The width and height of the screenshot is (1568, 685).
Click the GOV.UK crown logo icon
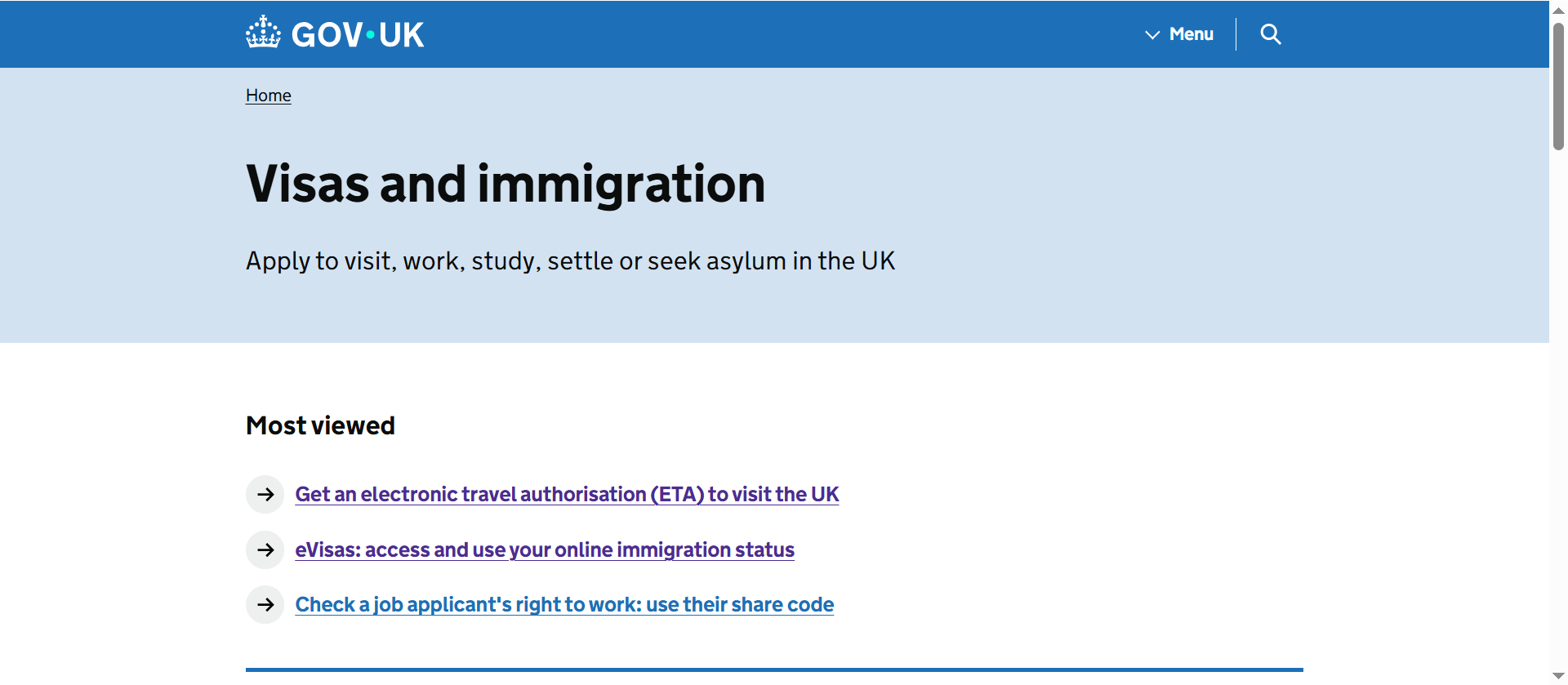tap(263, 33)
